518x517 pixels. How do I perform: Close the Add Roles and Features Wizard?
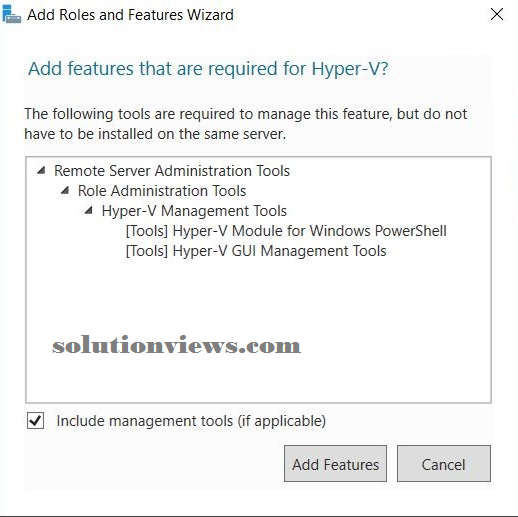tap(497, 14)
